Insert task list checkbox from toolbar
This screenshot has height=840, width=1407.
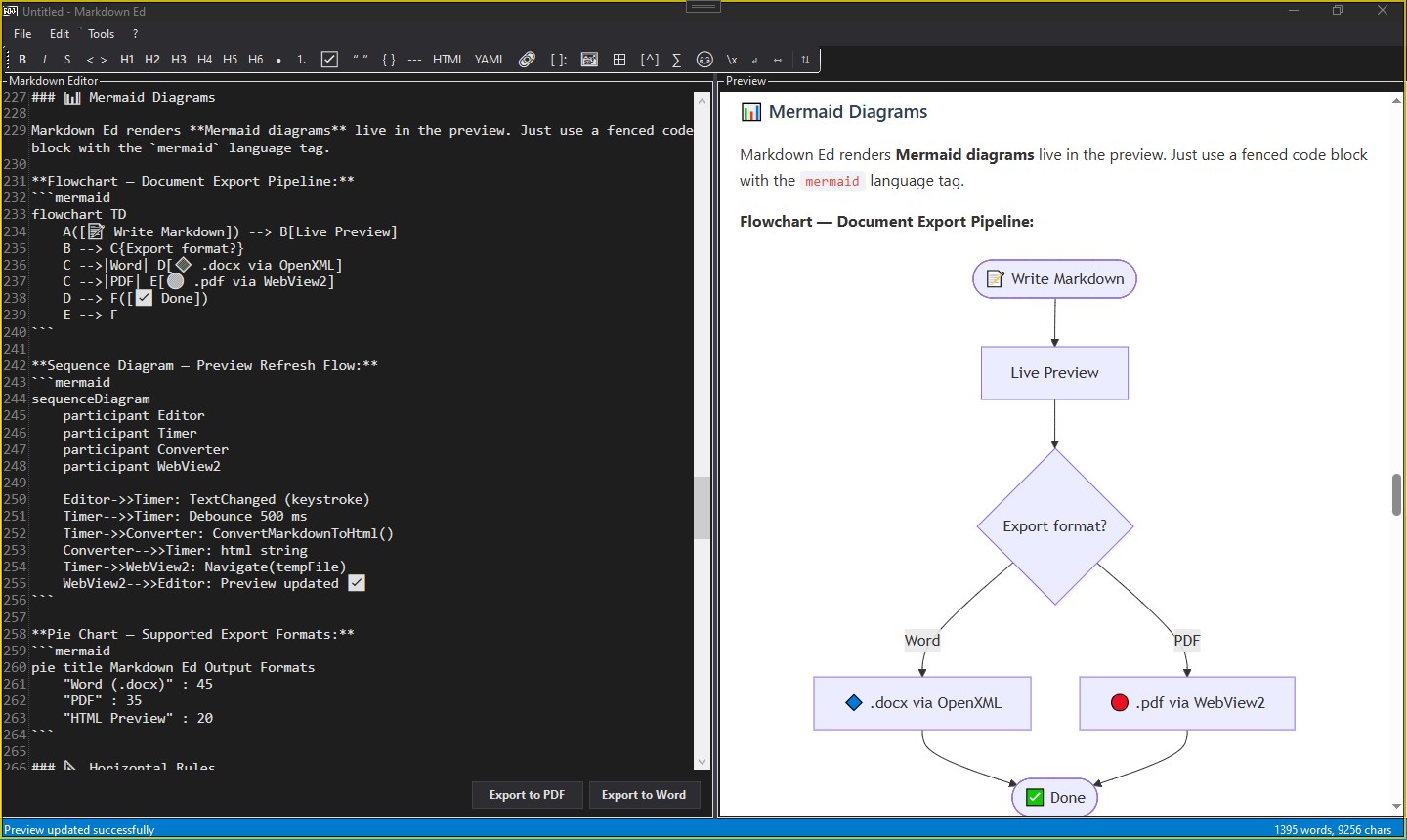pos(330,60)
